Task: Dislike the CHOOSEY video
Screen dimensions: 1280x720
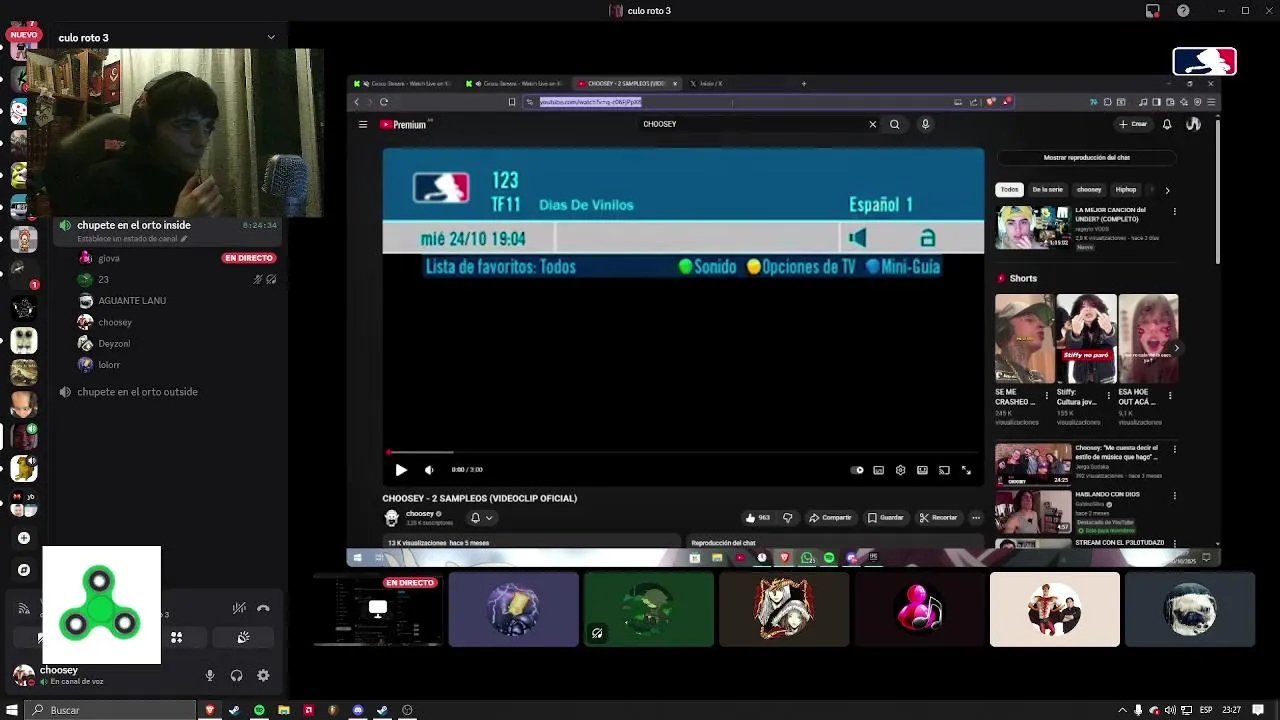Action: [788, 518]
